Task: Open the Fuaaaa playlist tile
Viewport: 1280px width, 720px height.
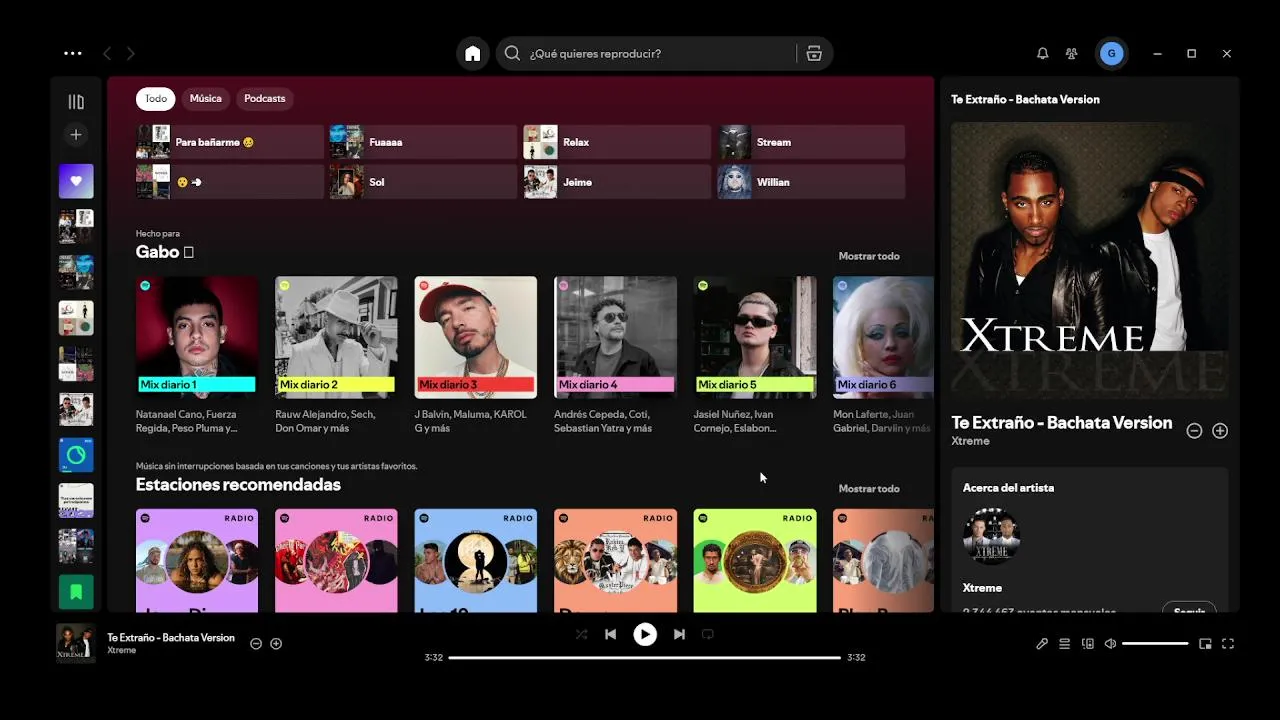Action: [423, 142]
